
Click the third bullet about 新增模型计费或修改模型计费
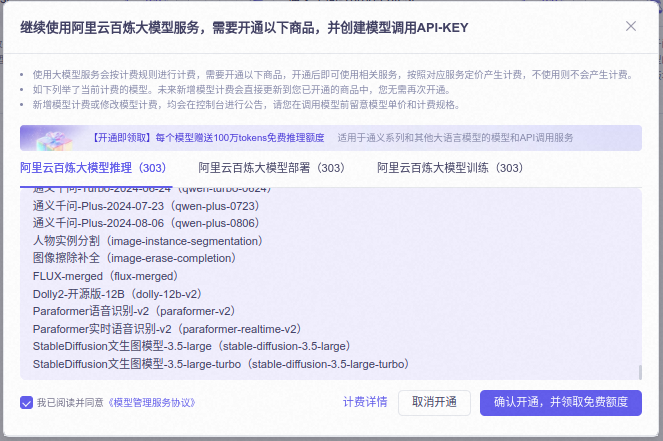pos(247,104)
